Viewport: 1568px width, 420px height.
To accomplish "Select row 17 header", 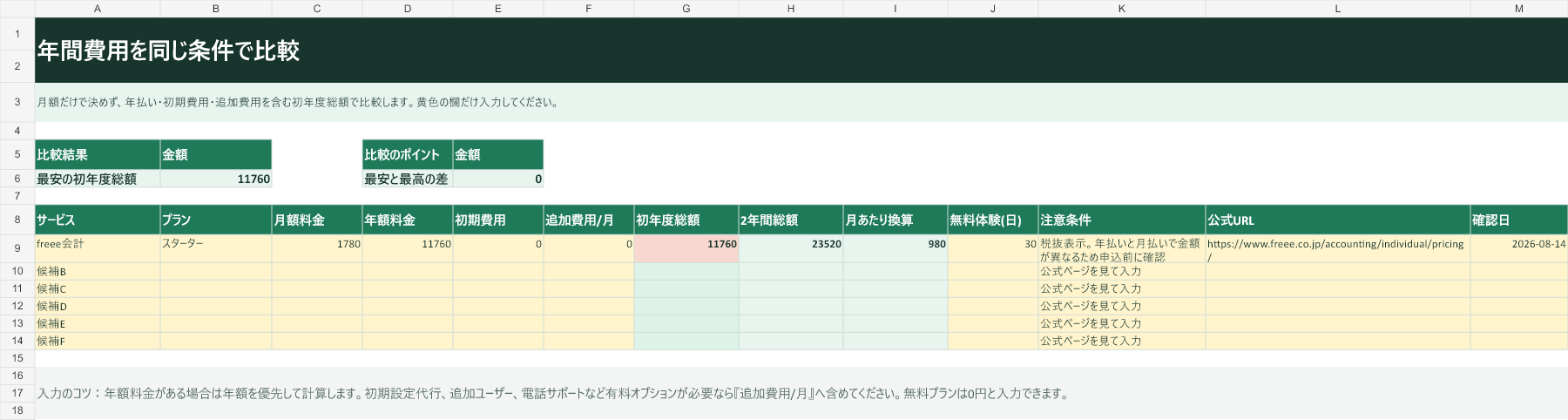I will pos(17,393).
